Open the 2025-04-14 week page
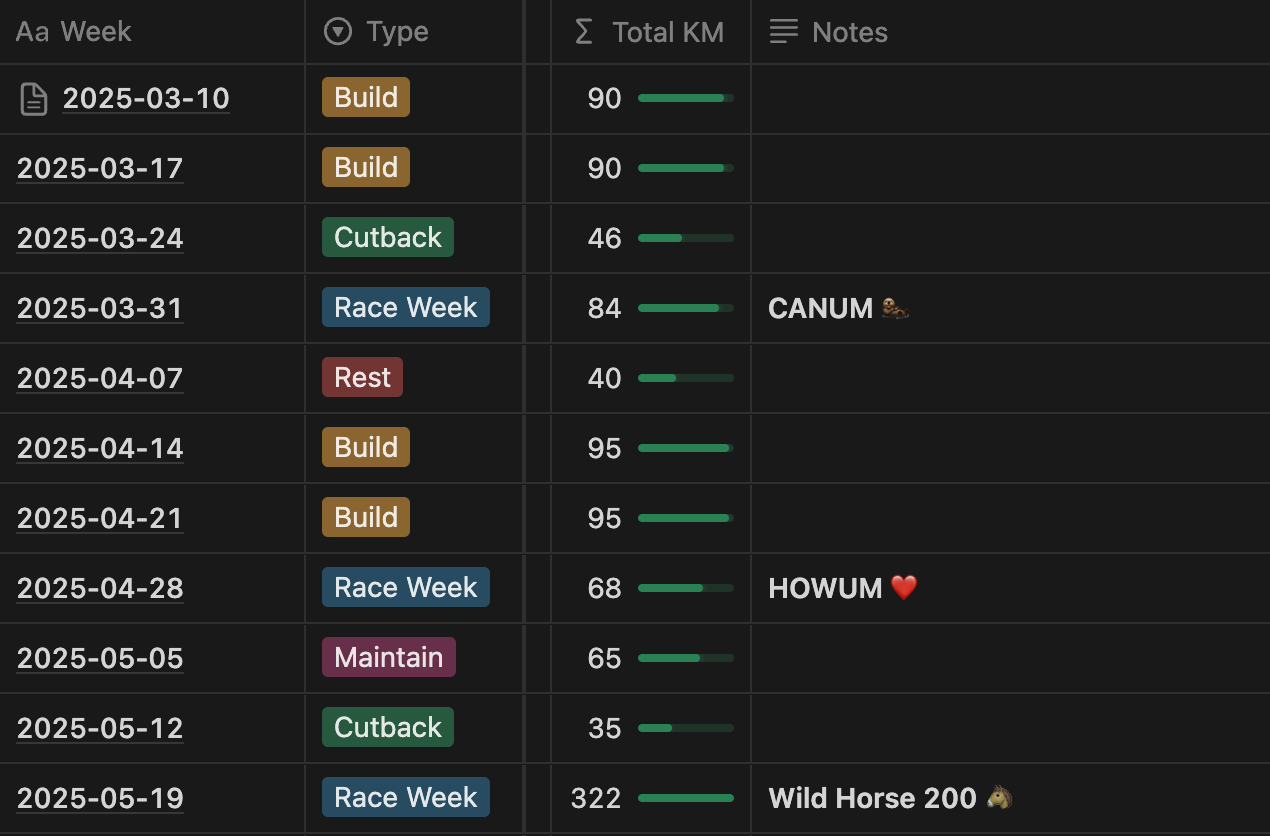The image size is (1270, 836). click(100, 448)
